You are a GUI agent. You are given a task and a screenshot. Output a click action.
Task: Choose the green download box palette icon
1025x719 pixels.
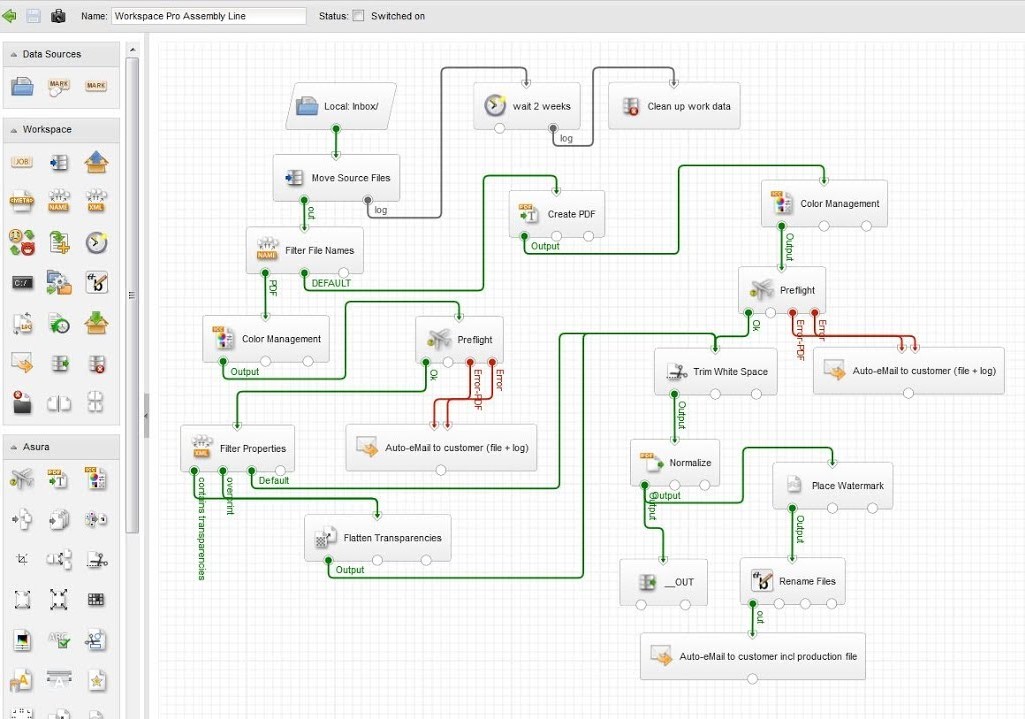tap(96, 322)
